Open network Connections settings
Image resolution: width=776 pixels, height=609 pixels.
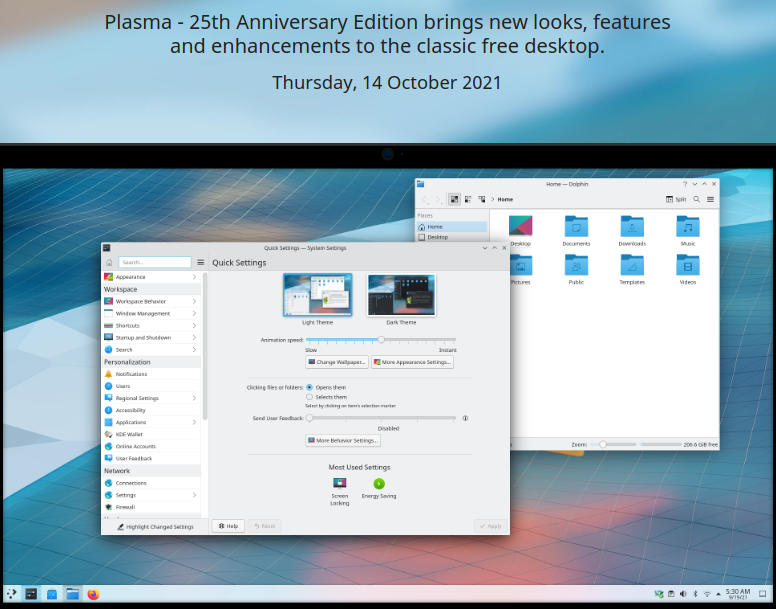click(x=151, y=483)
